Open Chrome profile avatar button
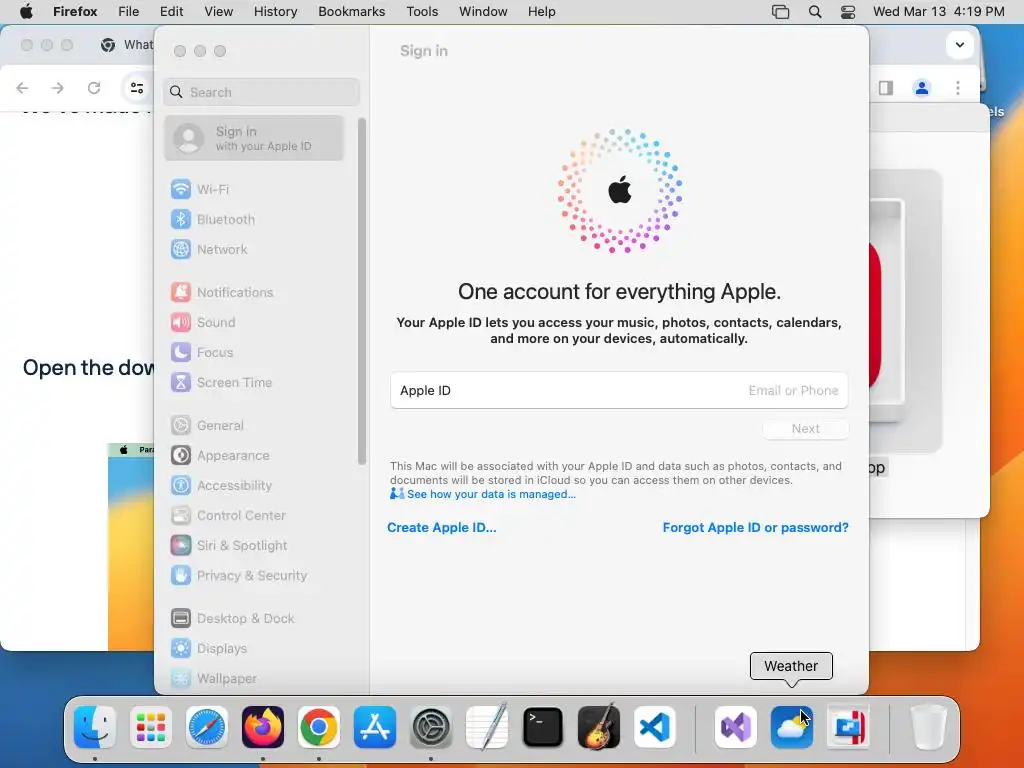 (x=921, y=88)
